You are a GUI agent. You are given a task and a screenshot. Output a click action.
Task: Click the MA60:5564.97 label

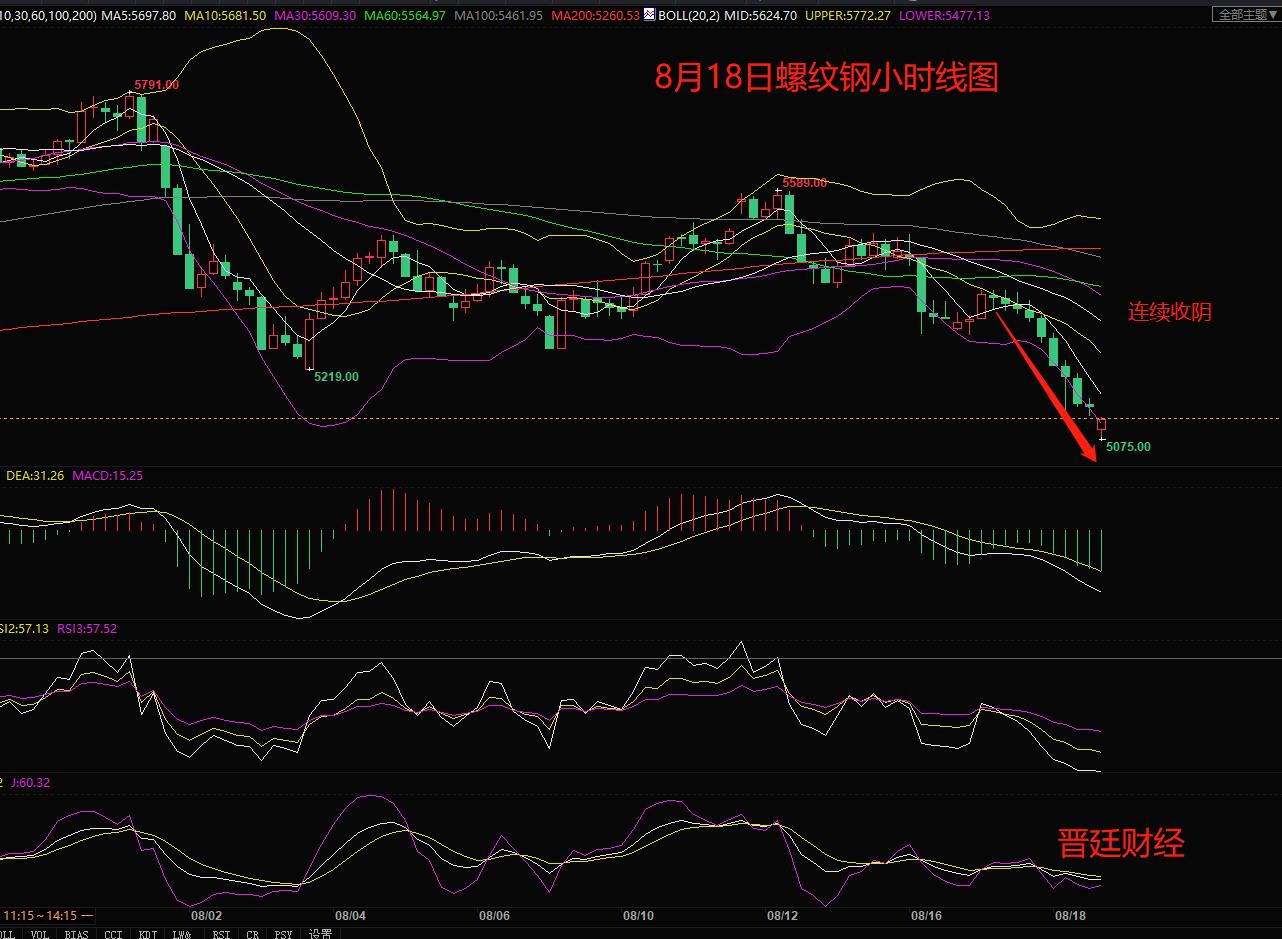click(x=404, y=15)
